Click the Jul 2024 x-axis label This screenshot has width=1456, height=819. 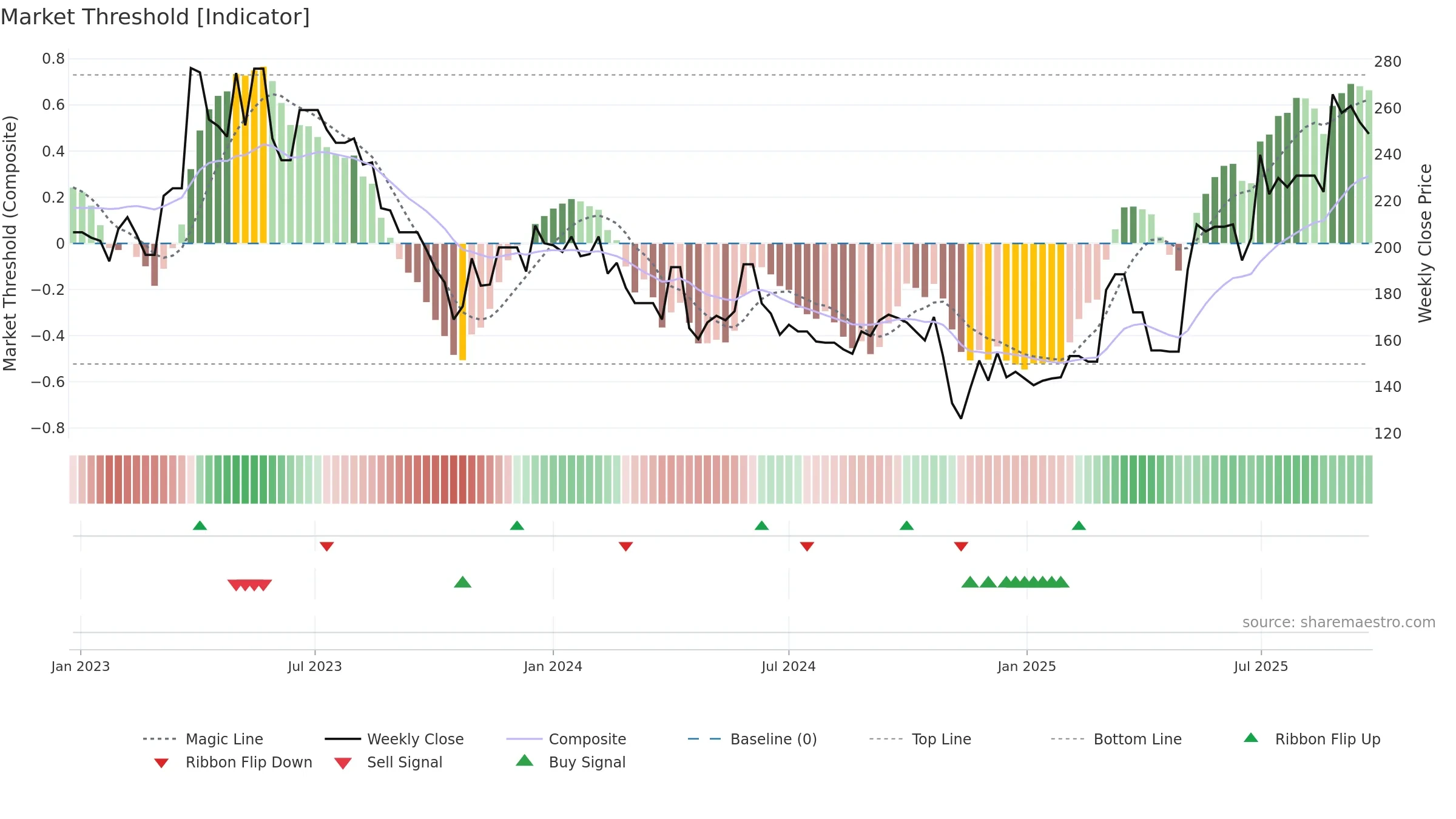pos(789,666)
